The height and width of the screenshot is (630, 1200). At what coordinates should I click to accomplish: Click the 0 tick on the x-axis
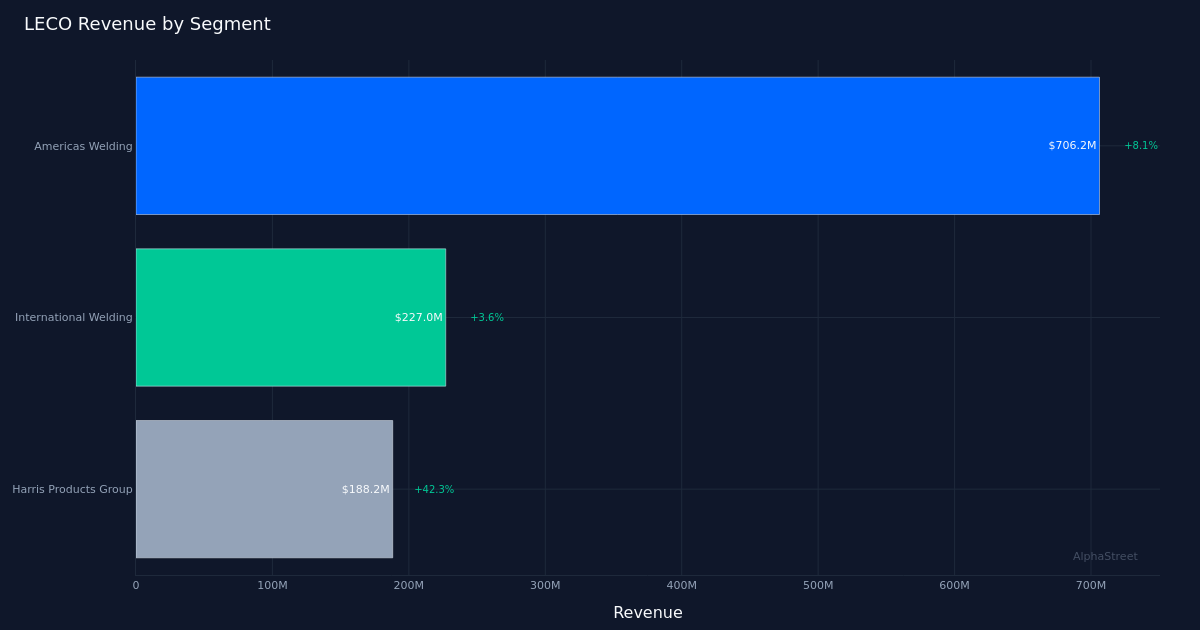(x=136, y=586)
